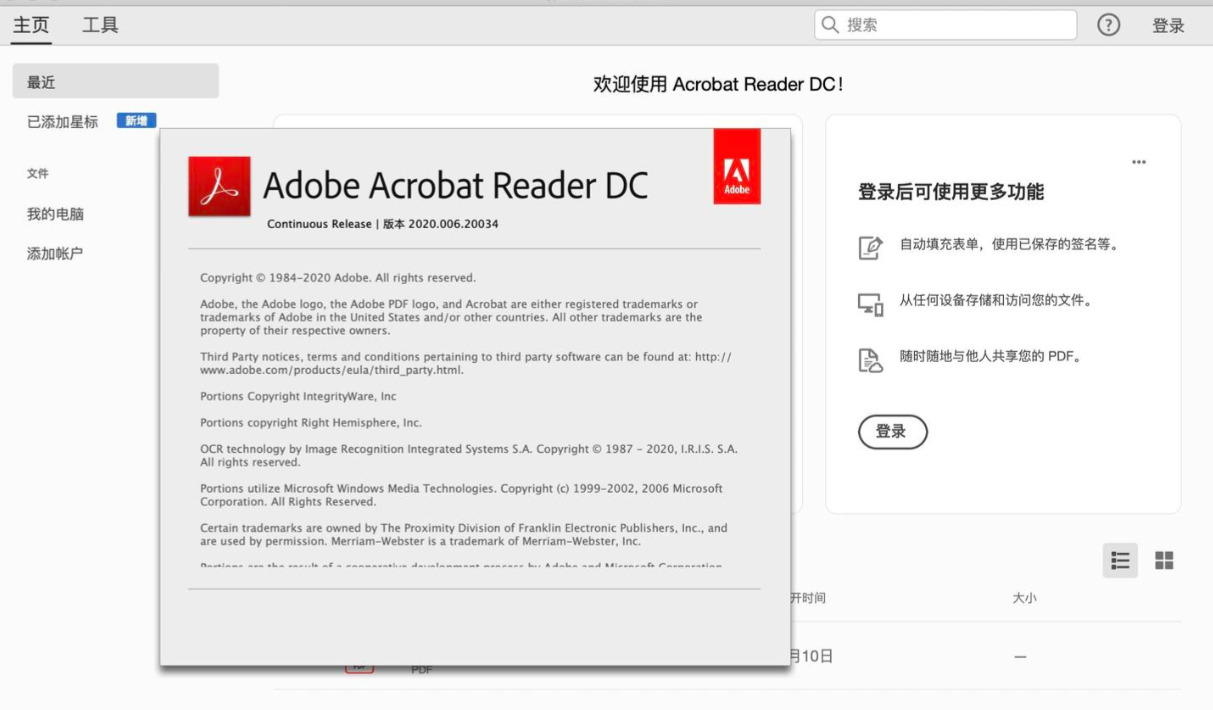Image resolution: width=1213 pixels, height=710 pixels.
Task: Click the search magnifier icon
Action: [x=830, y=25]
